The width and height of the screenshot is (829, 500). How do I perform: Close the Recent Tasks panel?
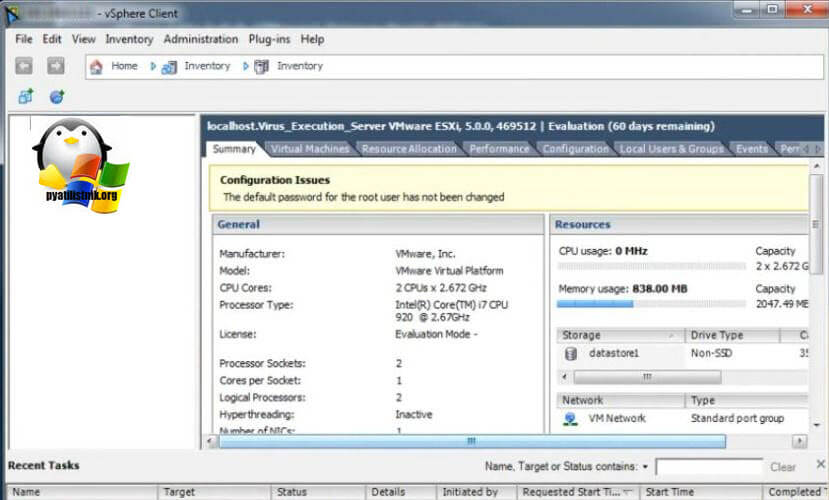(821, 464)
